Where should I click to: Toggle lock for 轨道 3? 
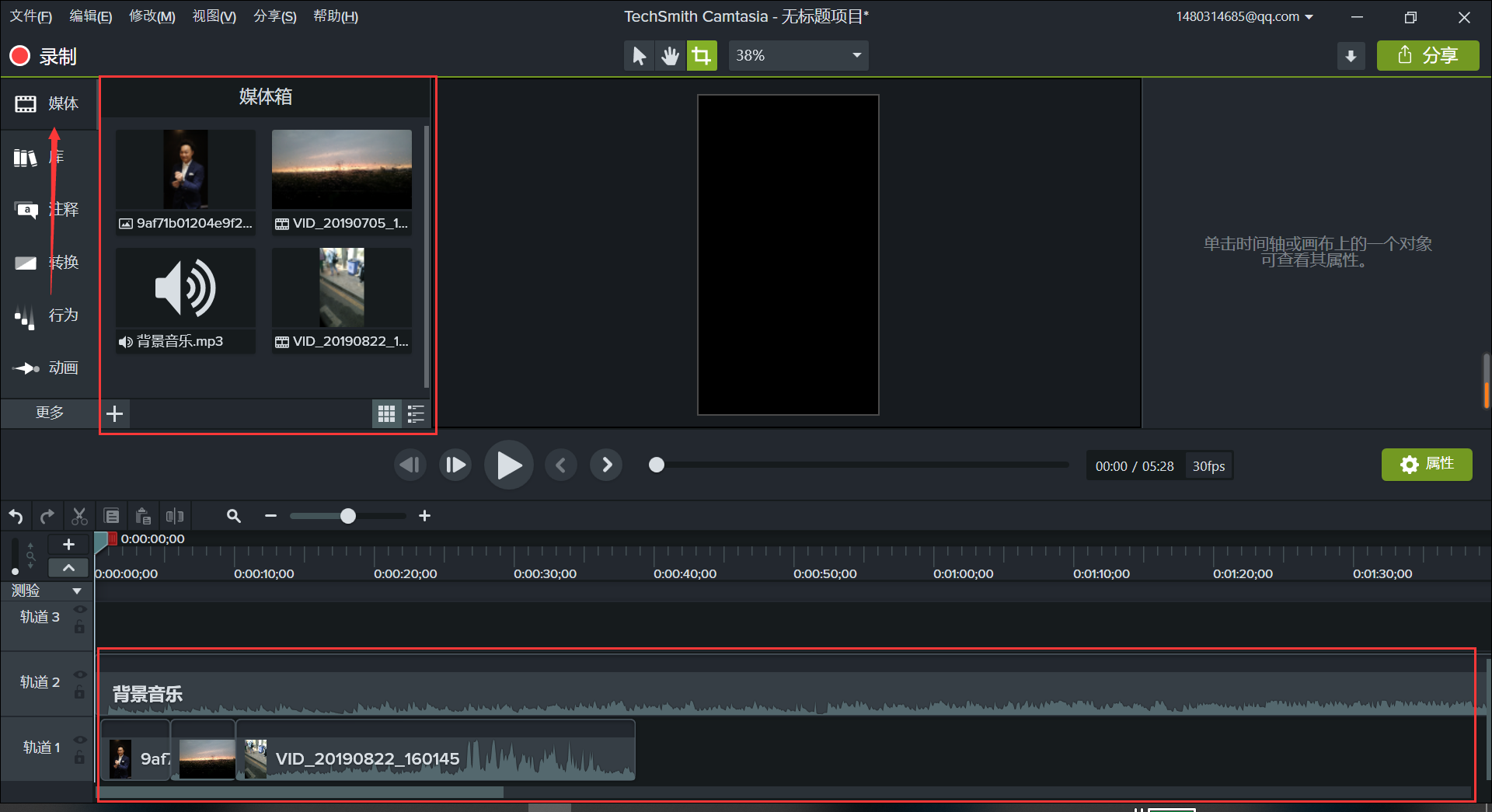(x=79, y=626)
